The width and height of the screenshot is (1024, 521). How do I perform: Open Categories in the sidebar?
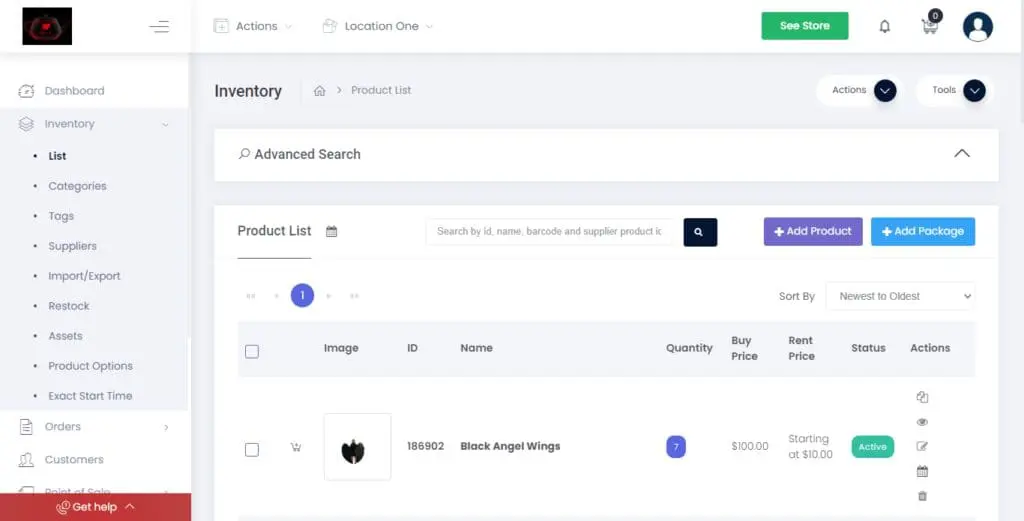click(x=77, y=186)
